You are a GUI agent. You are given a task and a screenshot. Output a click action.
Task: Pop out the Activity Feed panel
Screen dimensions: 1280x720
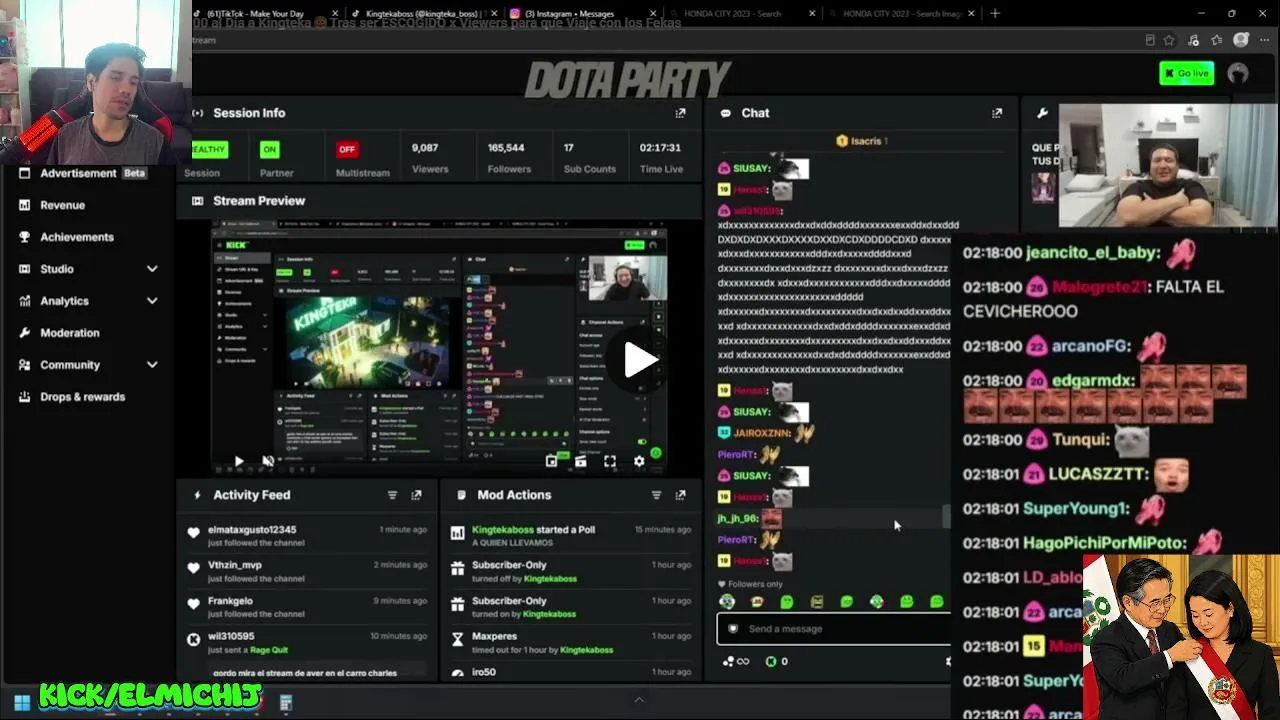416,495
